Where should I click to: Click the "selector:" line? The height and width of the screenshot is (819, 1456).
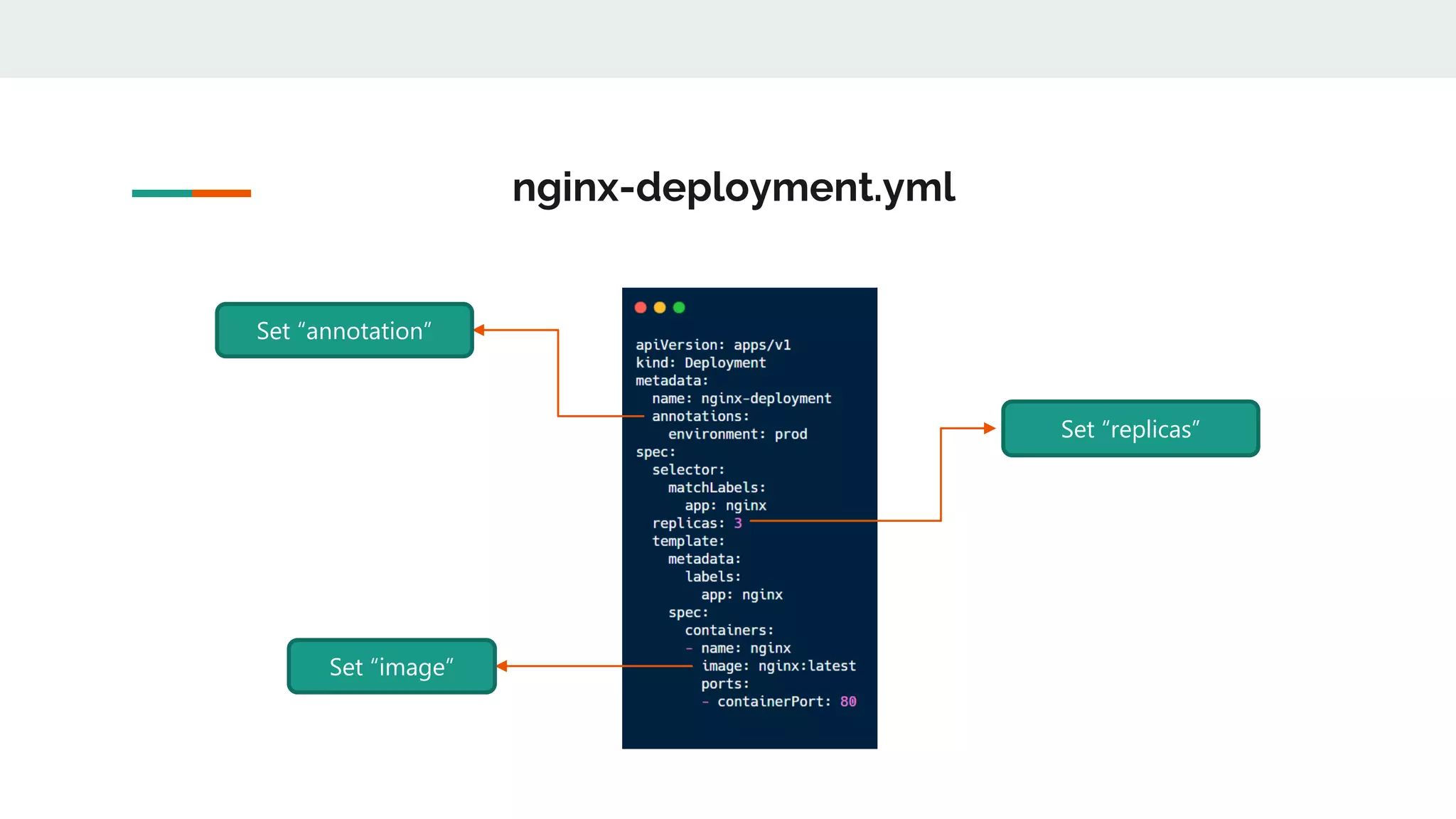pos(688,469)
